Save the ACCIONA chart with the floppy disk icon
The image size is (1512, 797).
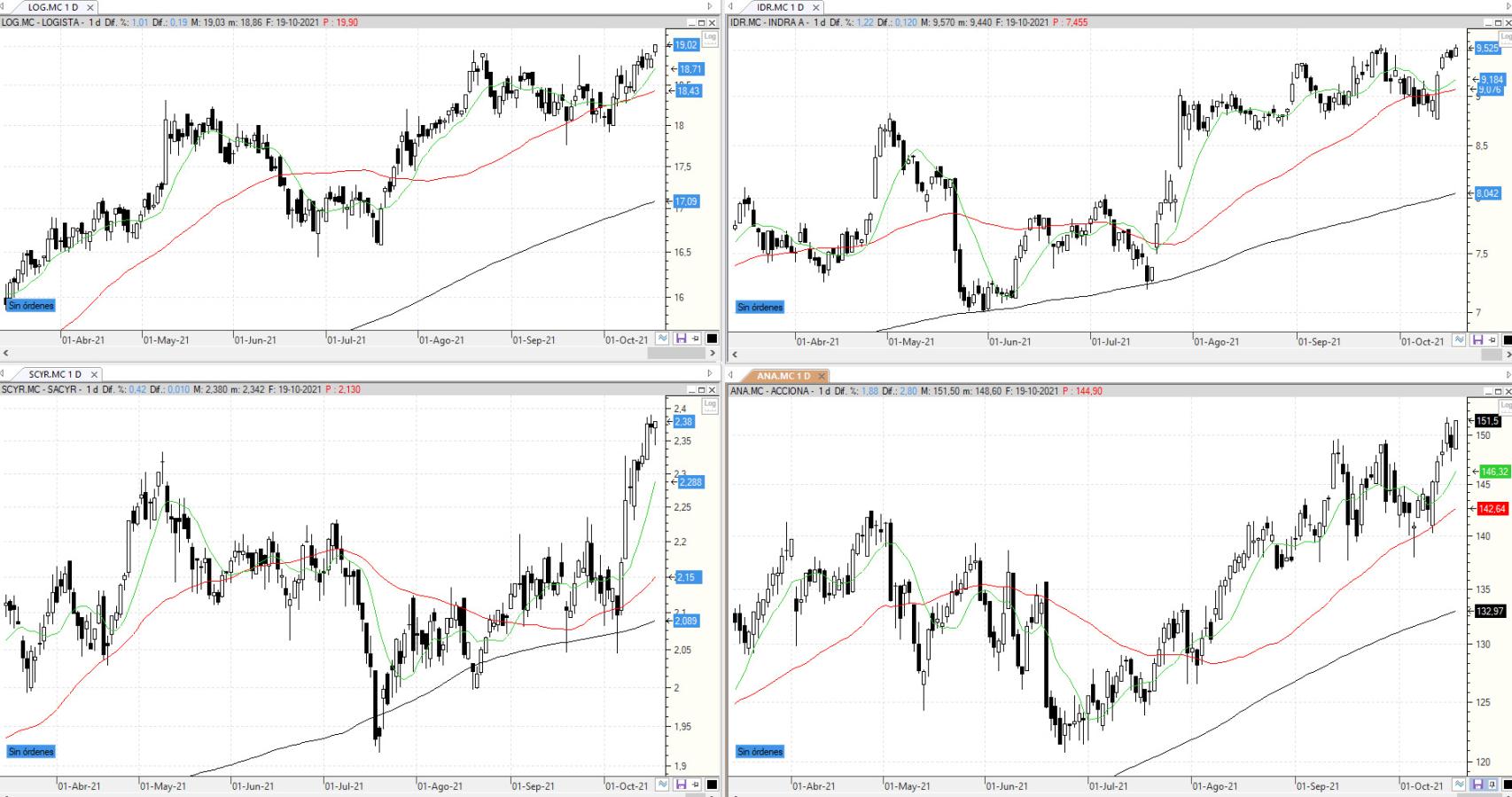coord(1477,785)
